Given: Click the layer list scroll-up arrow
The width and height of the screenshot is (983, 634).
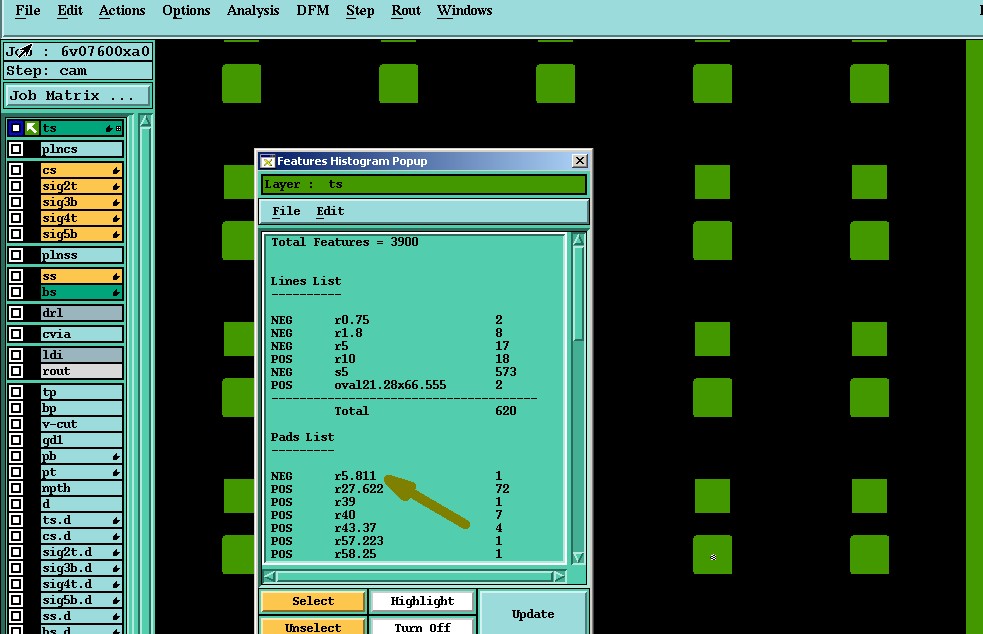Looking at the screenshot, I should click(145, 122).
